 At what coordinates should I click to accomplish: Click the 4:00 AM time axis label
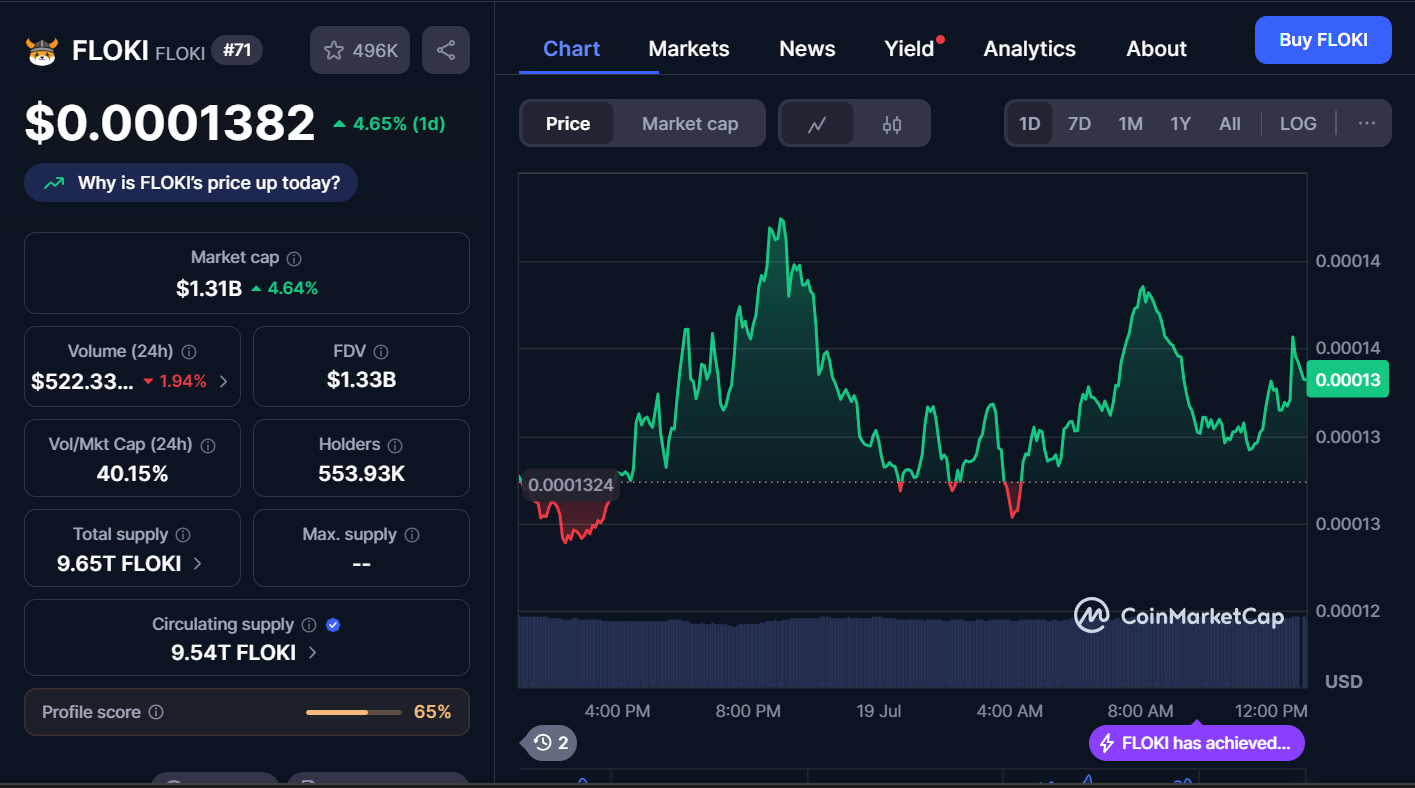click(x=1010, y=711)
